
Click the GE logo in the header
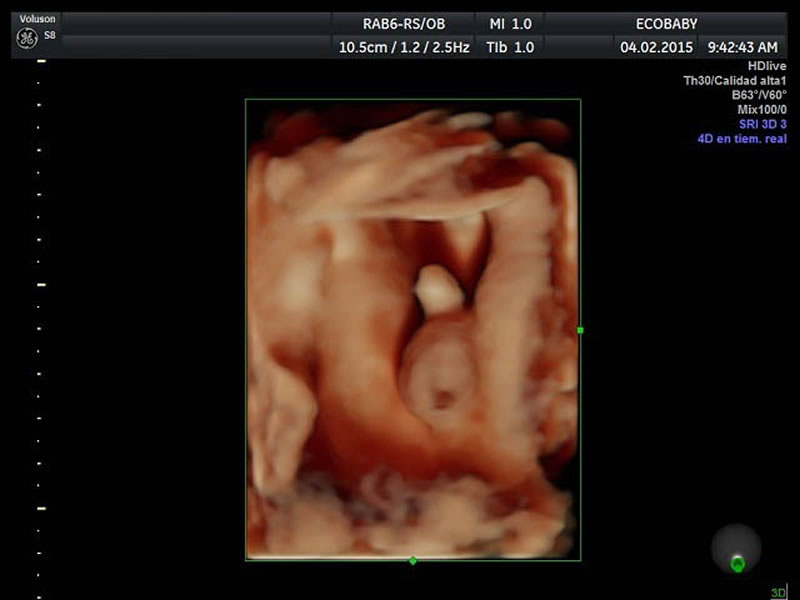click(27, 39)
